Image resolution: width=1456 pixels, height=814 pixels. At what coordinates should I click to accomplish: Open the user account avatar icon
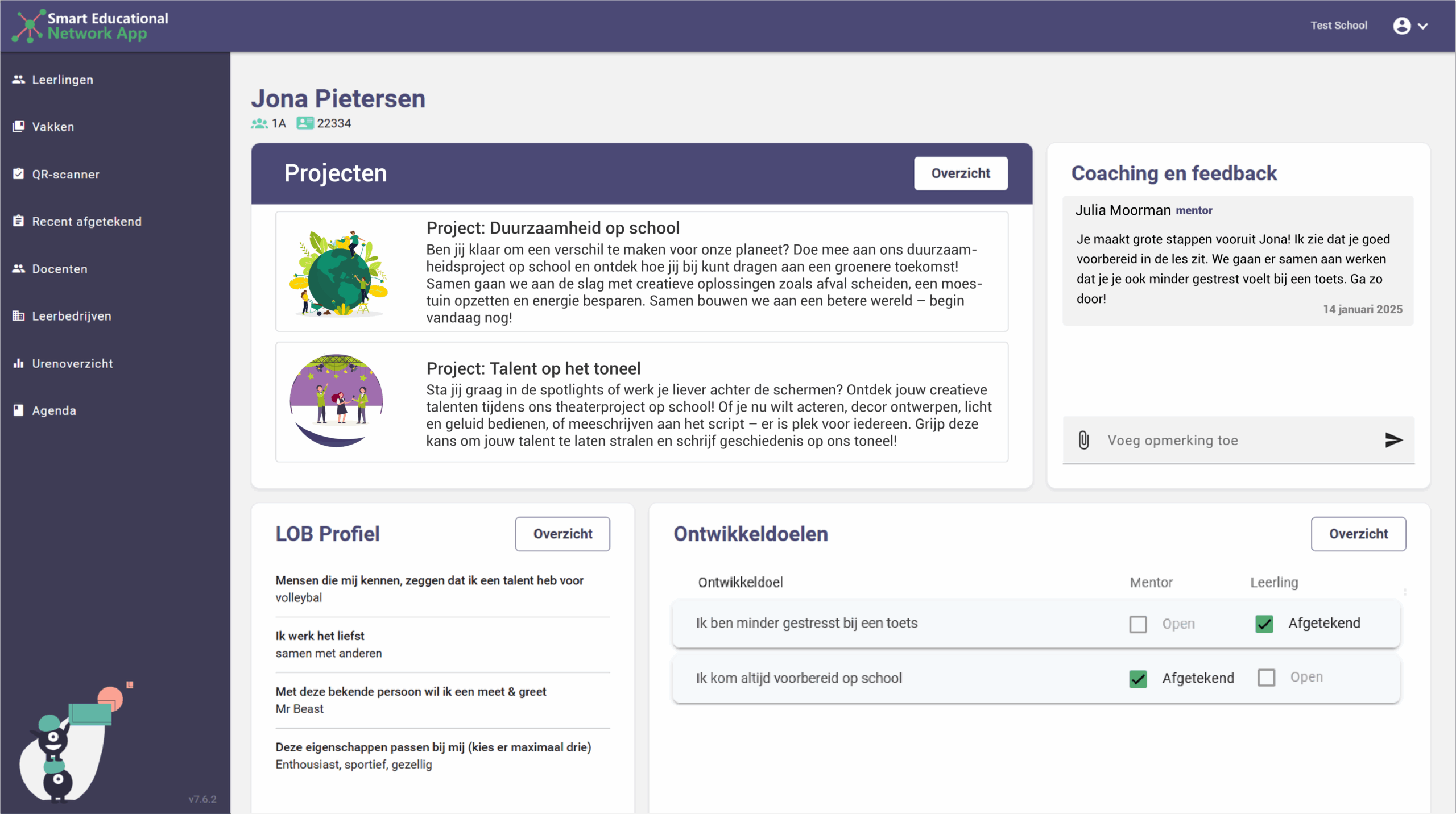(x=1401, y=26)
